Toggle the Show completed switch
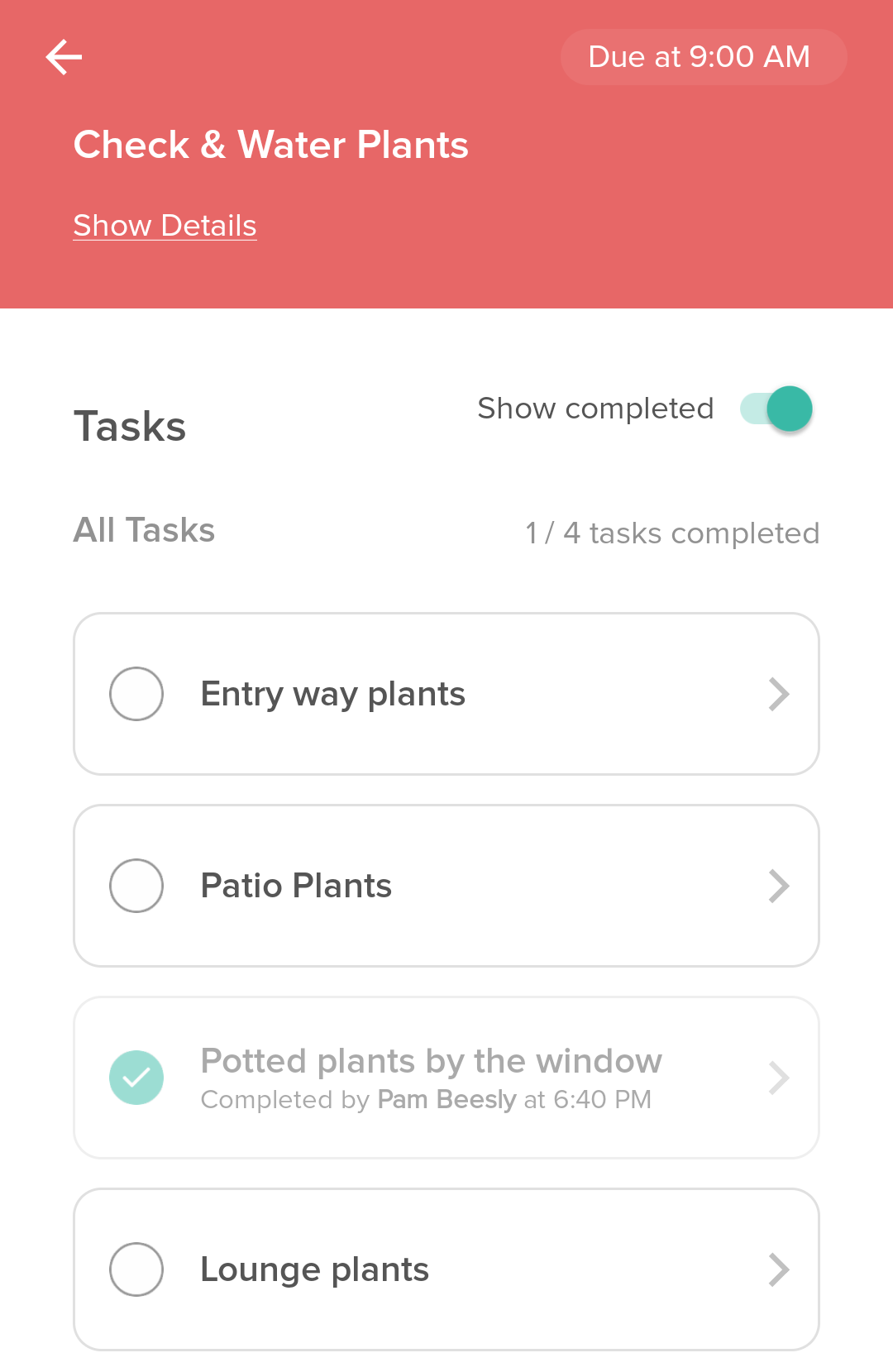The height and width of the screenshot is (1372, 893). pos(776,409)
